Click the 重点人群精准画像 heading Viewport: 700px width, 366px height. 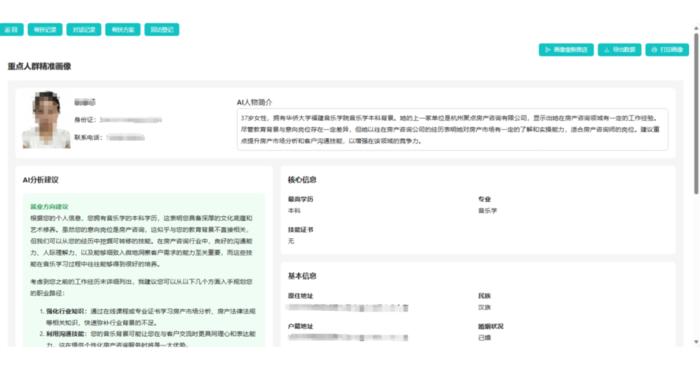(x=39, y=66)
